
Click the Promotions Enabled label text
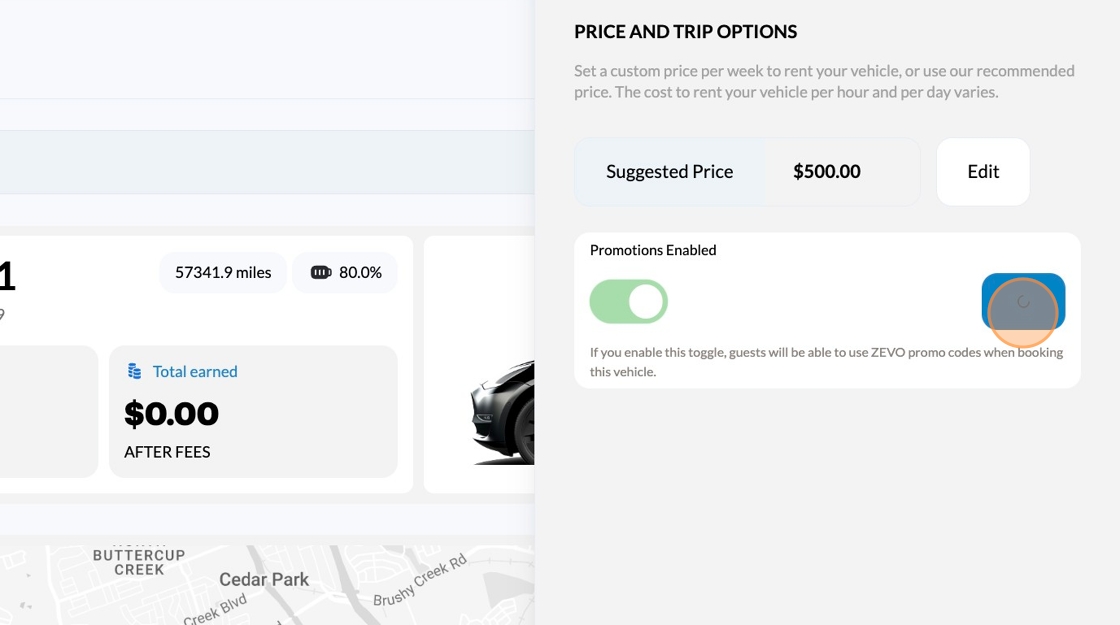[x=653, y=250]
